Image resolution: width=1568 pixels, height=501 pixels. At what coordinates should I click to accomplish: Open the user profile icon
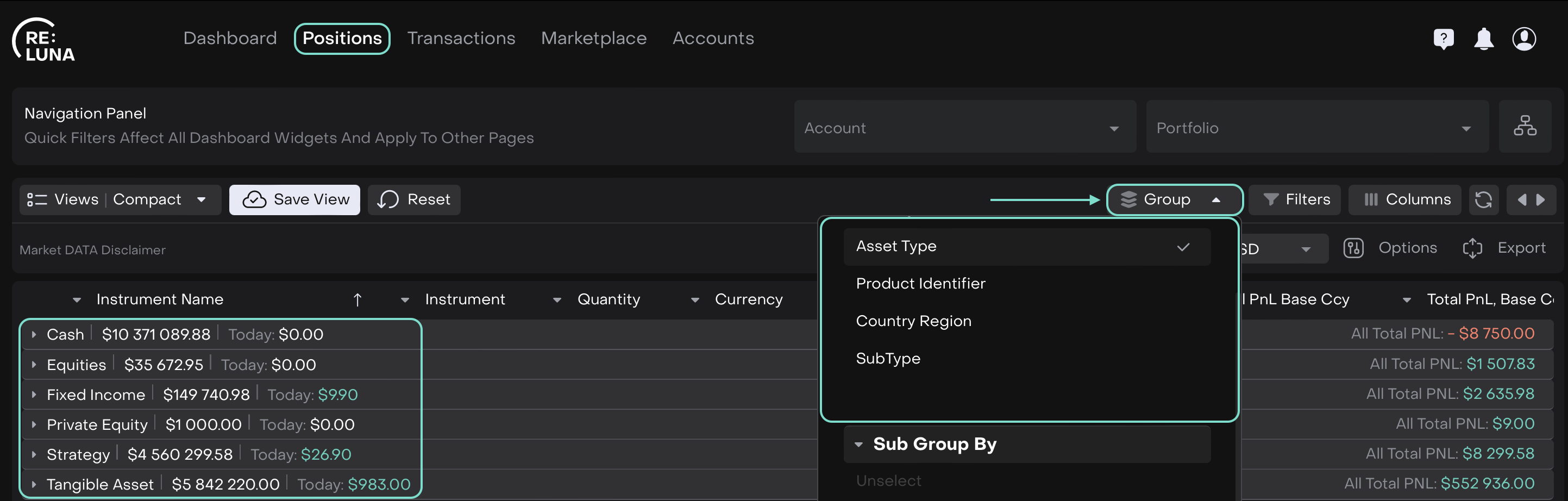(x=1523, y=39)
